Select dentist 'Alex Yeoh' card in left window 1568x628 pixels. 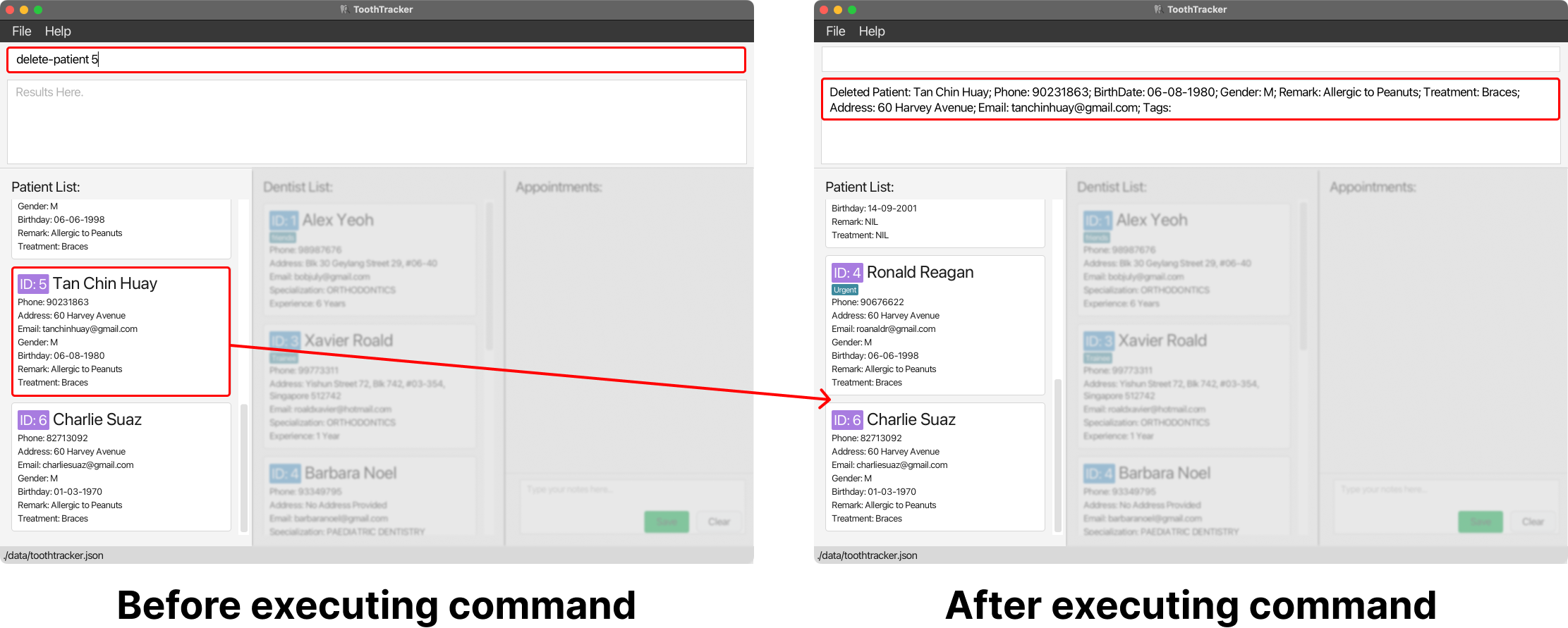click(370, 260)
